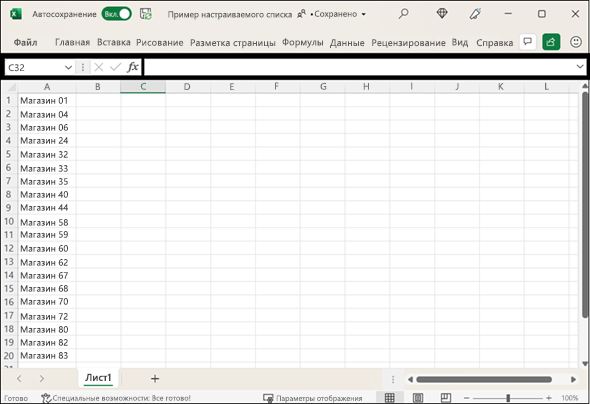Click the horizontal scrollbar thumb
This screenshot has height=404, width=590.
tap(484, 379)
